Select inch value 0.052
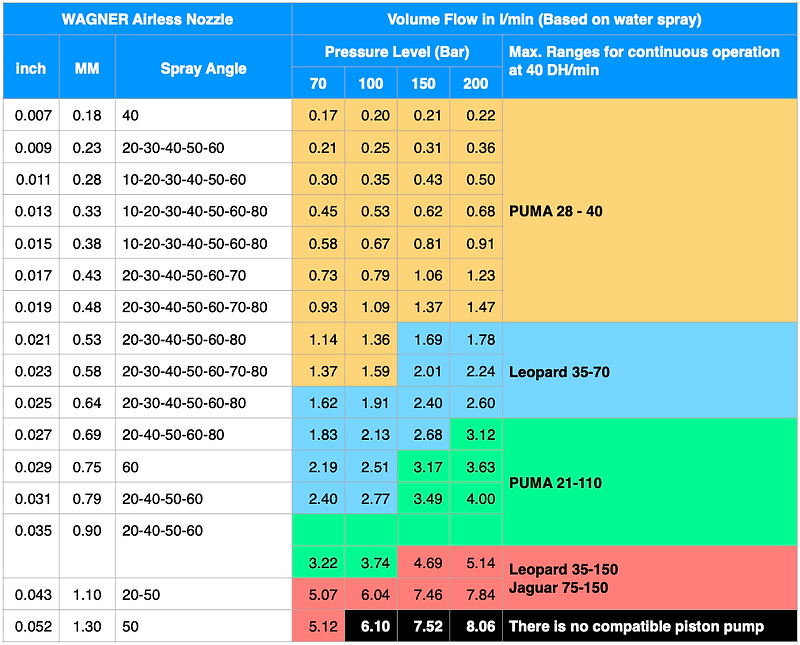 (x=33, y=627)
